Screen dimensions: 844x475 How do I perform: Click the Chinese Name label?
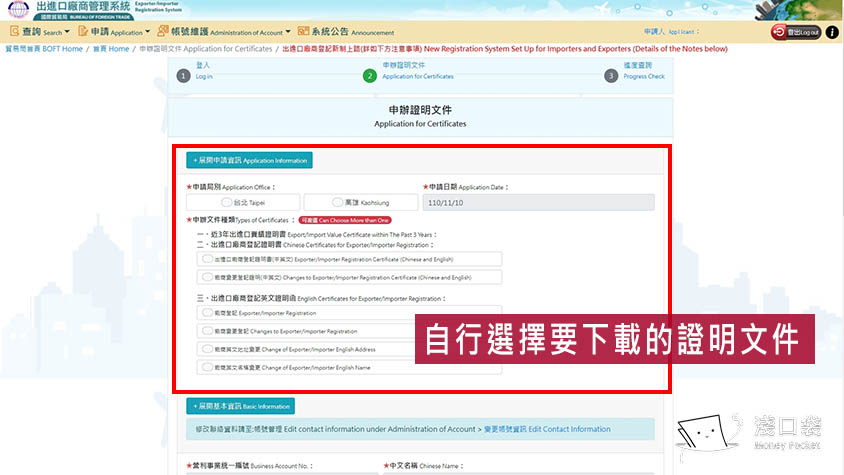(x=423, y=466)
